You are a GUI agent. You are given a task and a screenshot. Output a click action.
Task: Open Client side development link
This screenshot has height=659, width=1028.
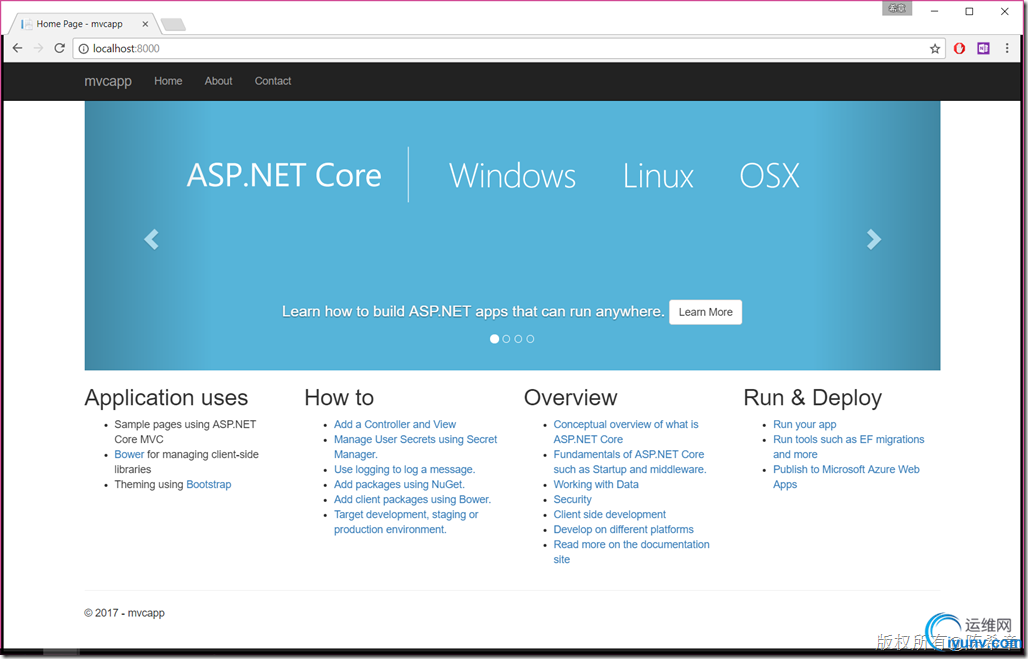pos(610,515)
